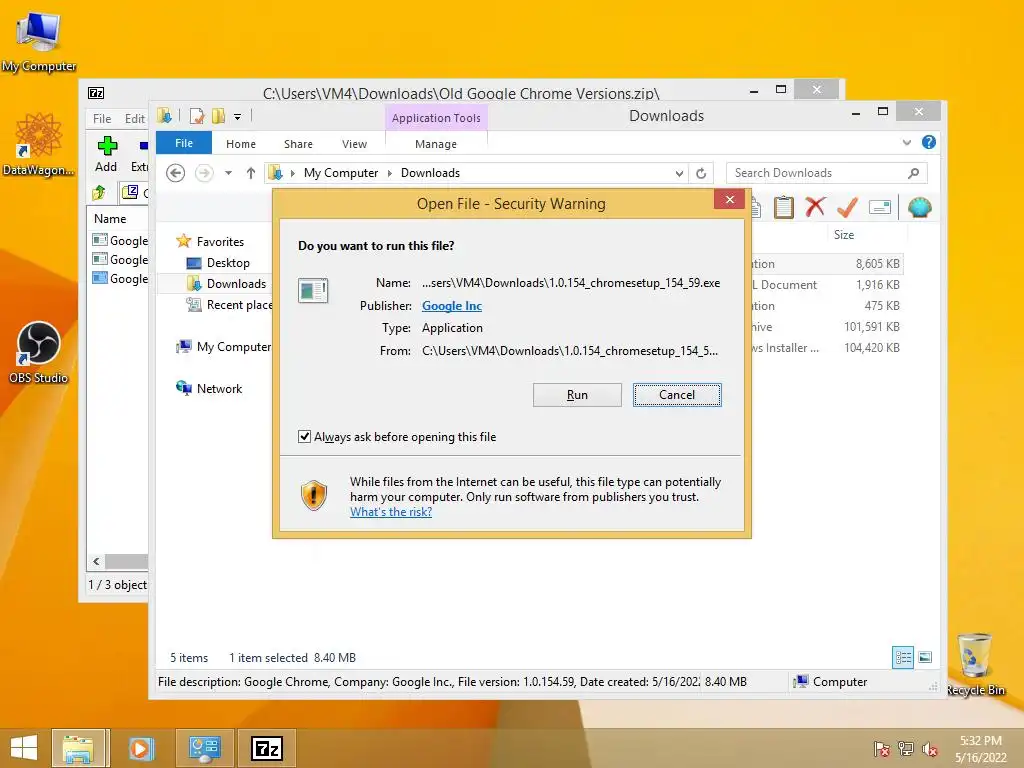Go forward in Explorer navigation

pyautogui.click(x=204, y=173)
